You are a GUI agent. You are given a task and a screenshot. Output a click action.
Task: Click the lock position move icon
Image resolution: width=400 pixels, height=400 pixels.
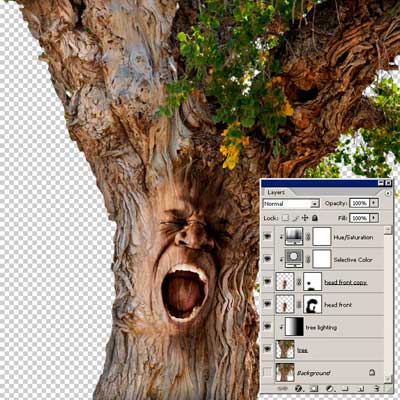point(305,218)
